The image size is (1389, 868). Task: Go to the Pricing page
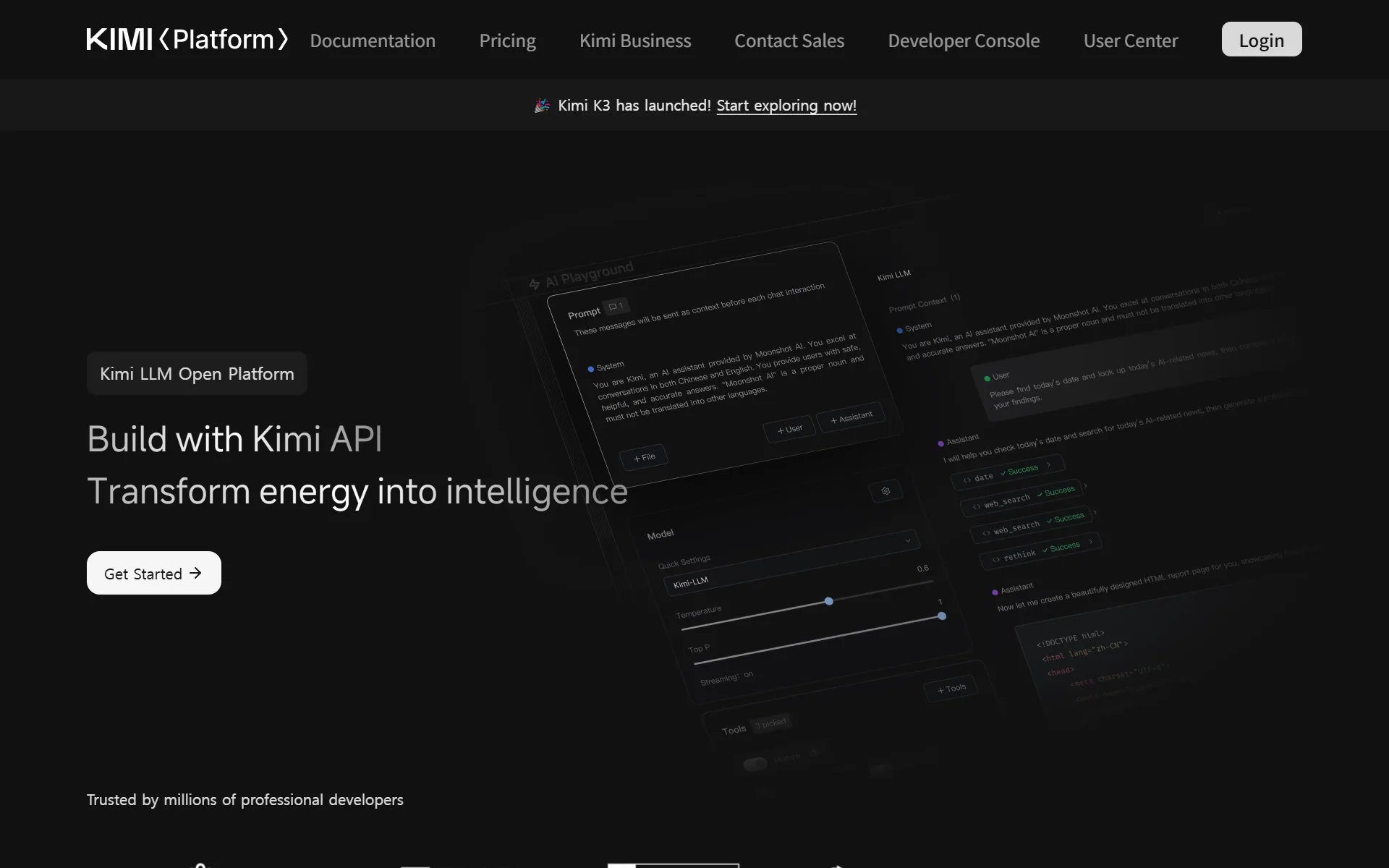[x=507, y=41]
